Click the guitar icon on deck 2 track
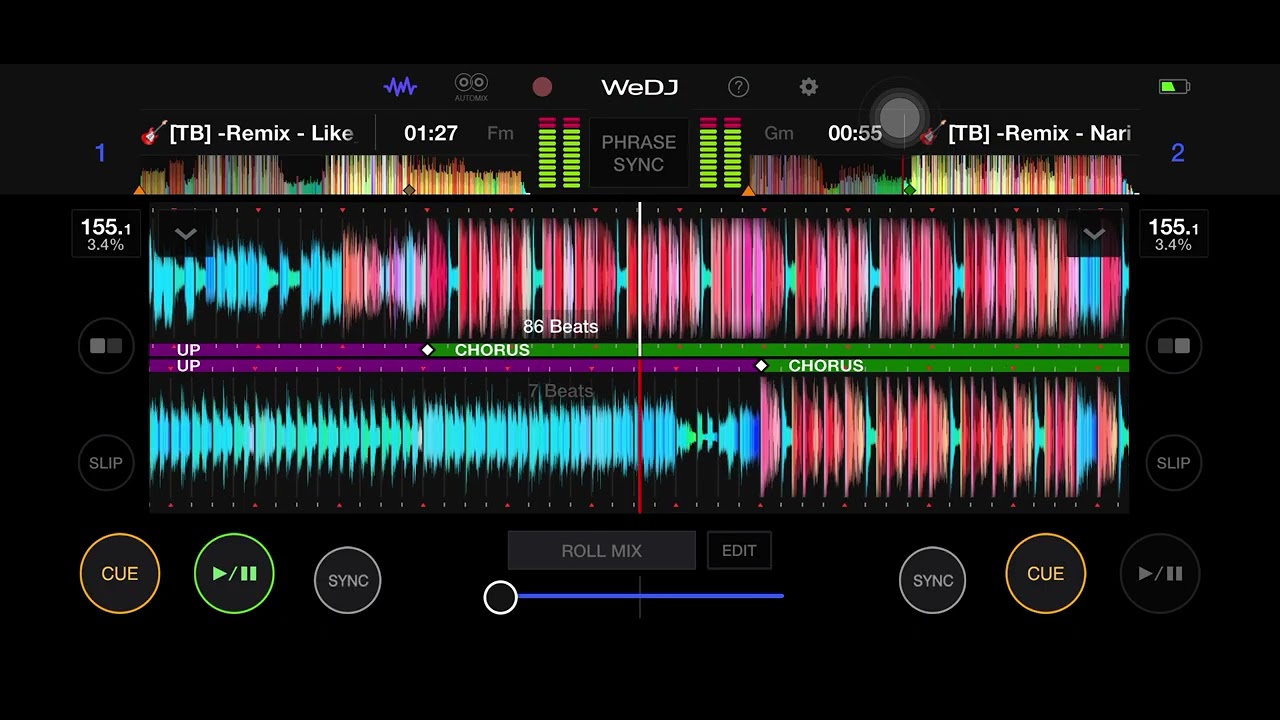Screen dimensions: 1280x720 click(x=932, y=133)
